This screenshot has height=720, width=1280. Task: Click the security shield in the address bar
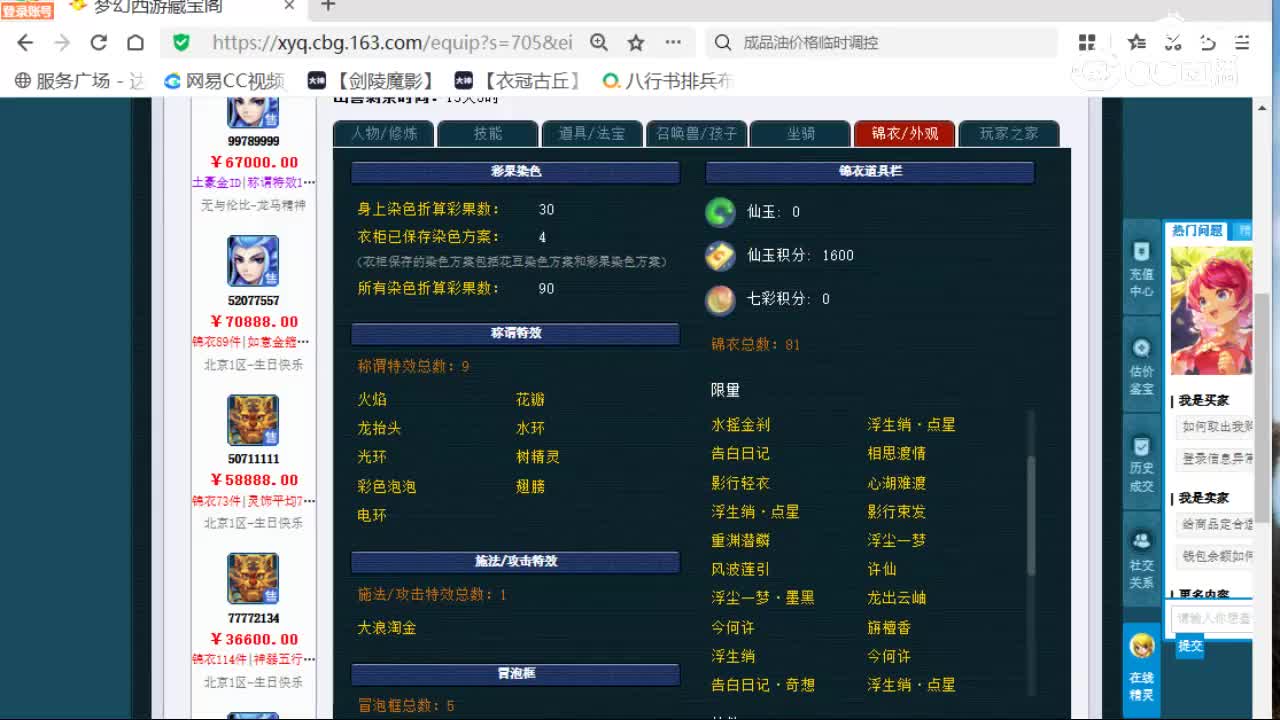click(x=180, y=43)
